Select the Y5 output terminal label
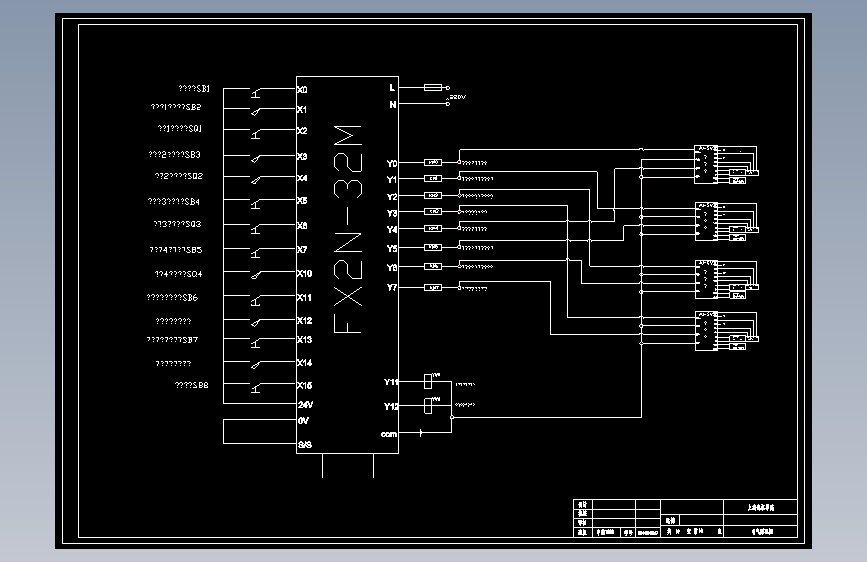This screenshot has height=562, width=867. click(391, 248)
